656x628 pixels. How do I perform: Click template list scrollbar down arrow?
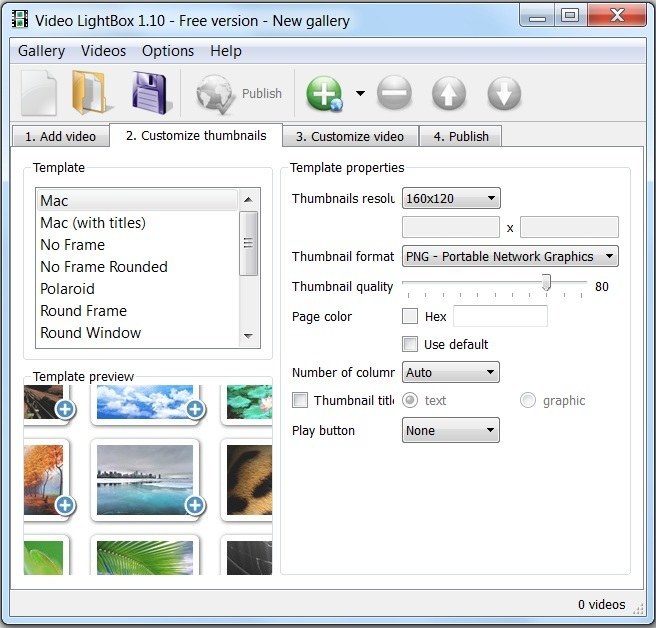(248, 336)
